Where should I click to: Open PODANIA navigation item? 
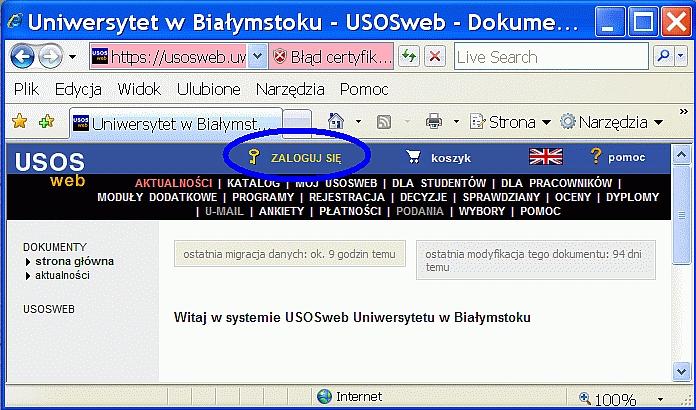tap(420, 211)
